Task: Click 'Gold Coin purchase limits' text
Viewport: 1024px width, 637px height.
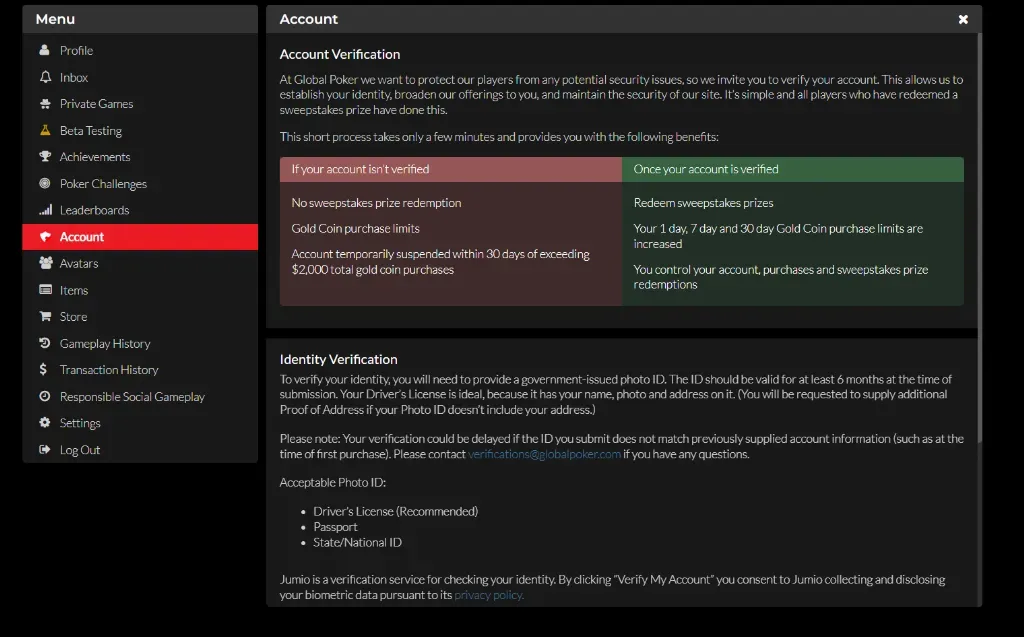Action: click(355, 228)
